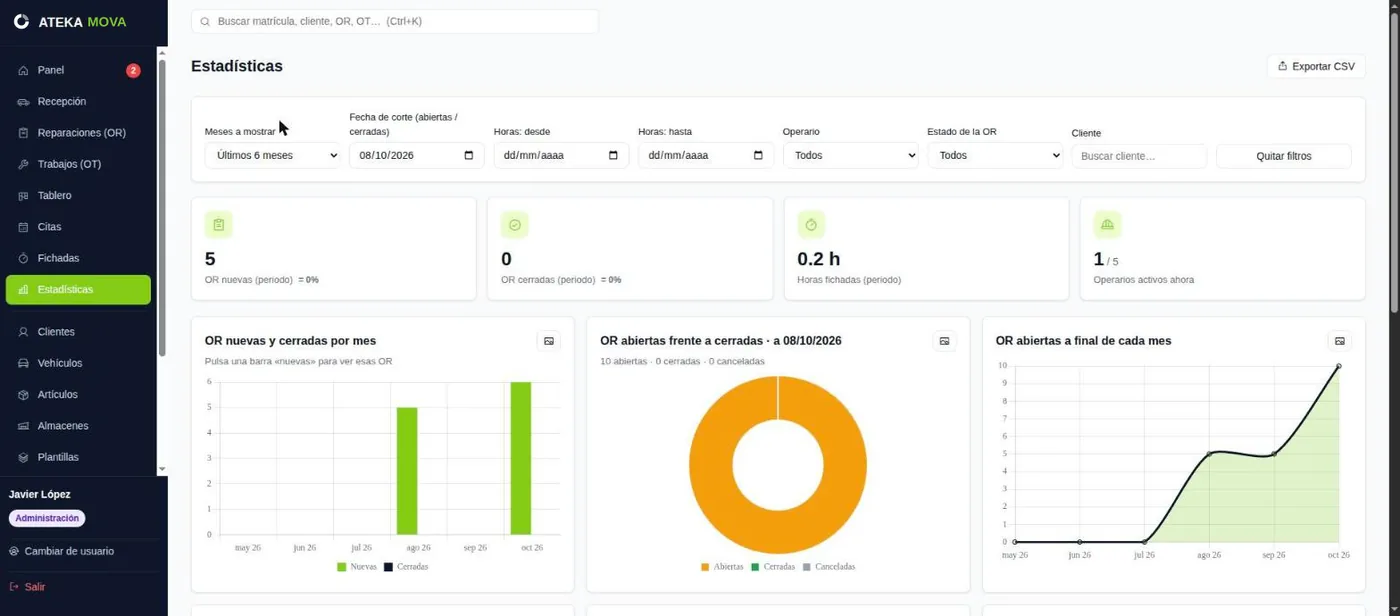Click the oct 26 green bar
Image resolution: width=1400 pixels, height=616 pixels.
point(520,458)
